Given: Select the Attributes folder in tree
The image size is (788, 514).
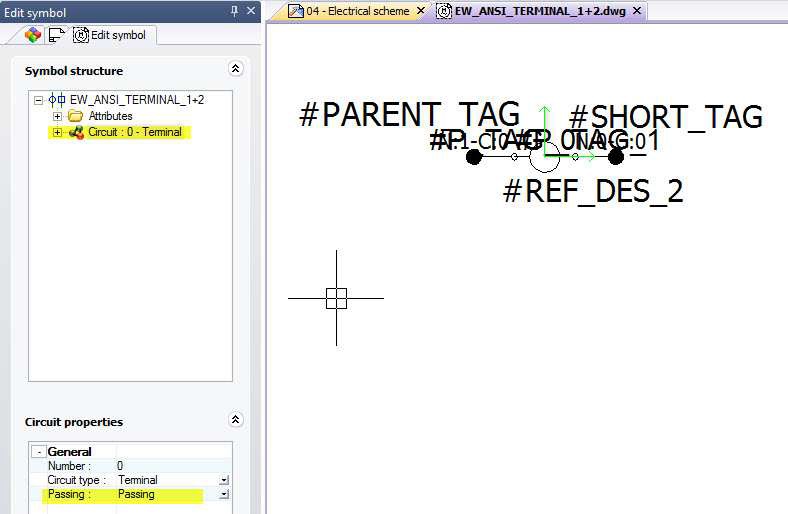Looking at the screenshot, I should [110, 116].
